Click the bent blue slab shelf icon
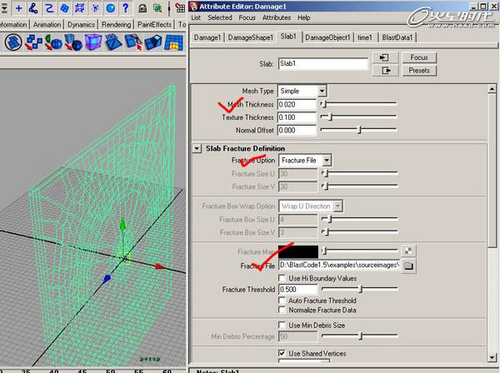 coord(153,43)
